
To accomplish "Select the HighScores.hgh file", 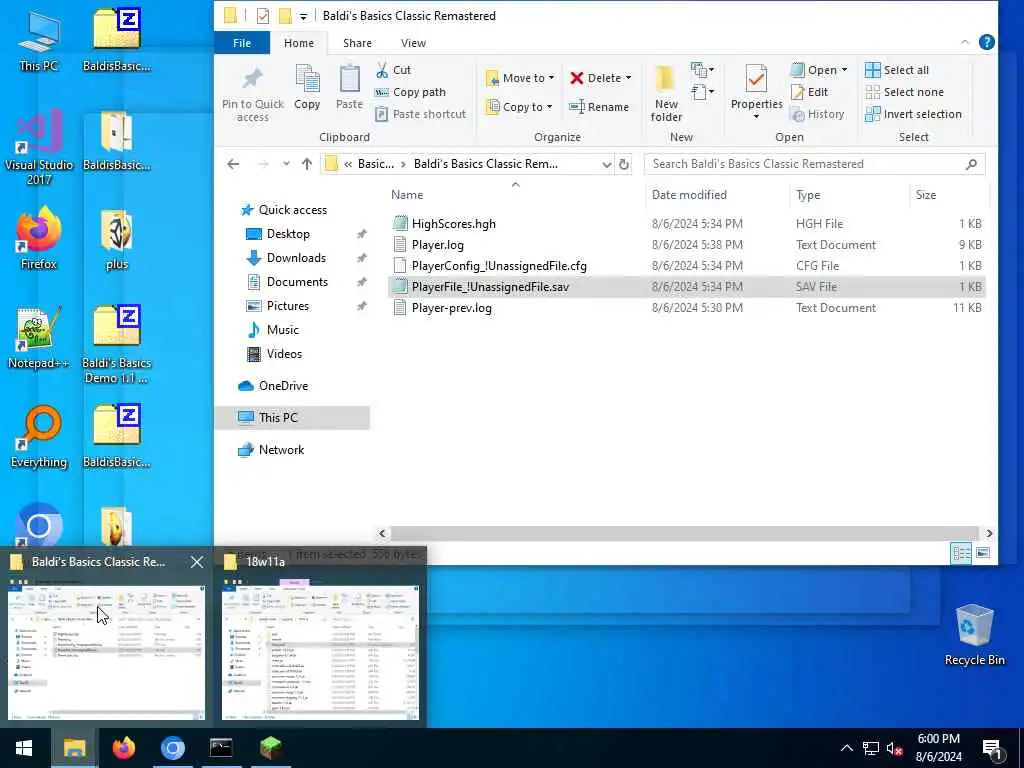I will (x=453, y=224).
